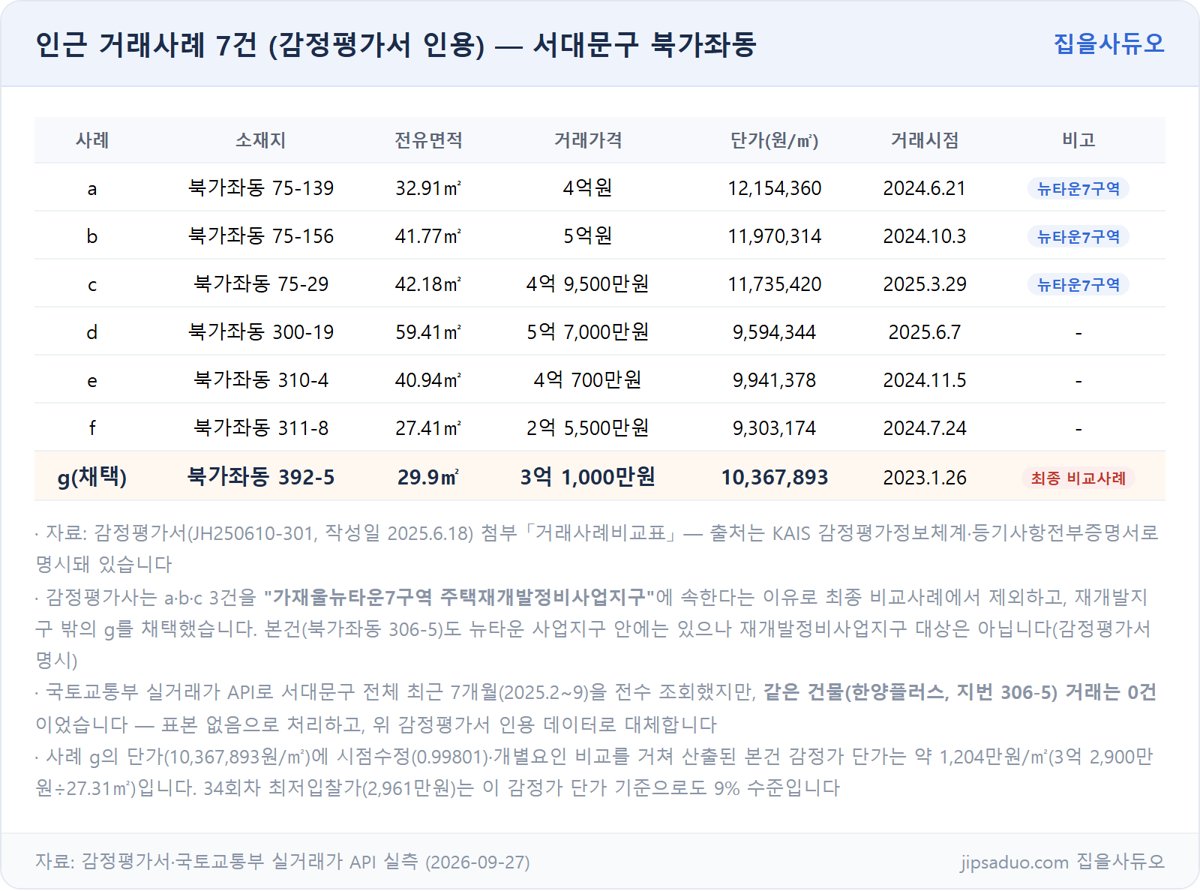The height and width of the screenshot is (891, 1200).
Task: Select the 단가(원/㎡) column header
Action: 775,140
